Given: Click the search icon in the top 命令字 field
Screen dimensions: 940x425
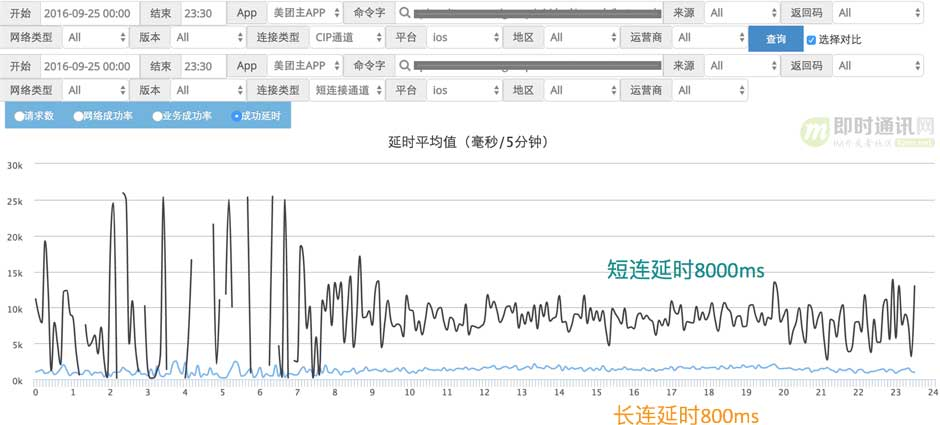Looking at the screenshot, I should click(406, 13).
